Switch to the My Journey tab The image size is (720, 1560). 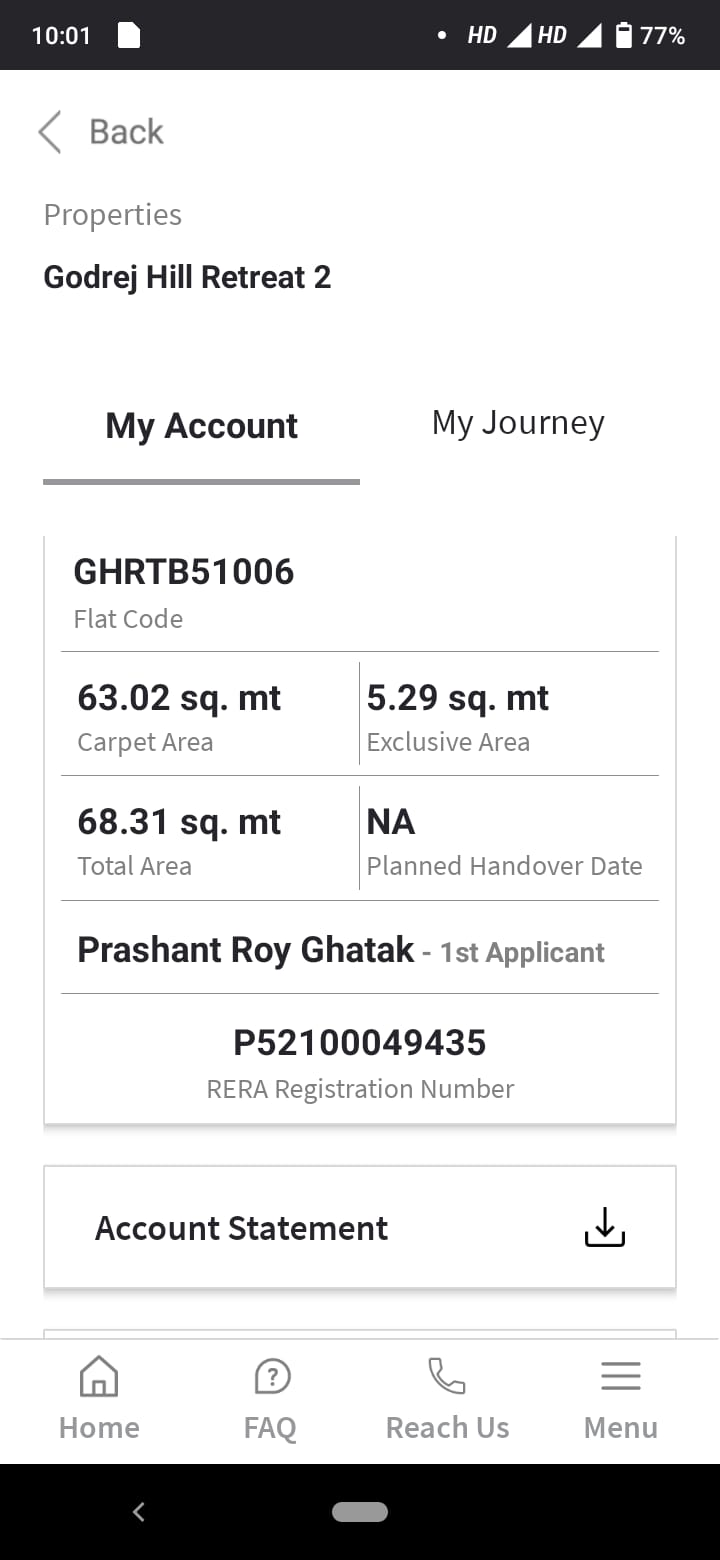(x=518, y=423)
